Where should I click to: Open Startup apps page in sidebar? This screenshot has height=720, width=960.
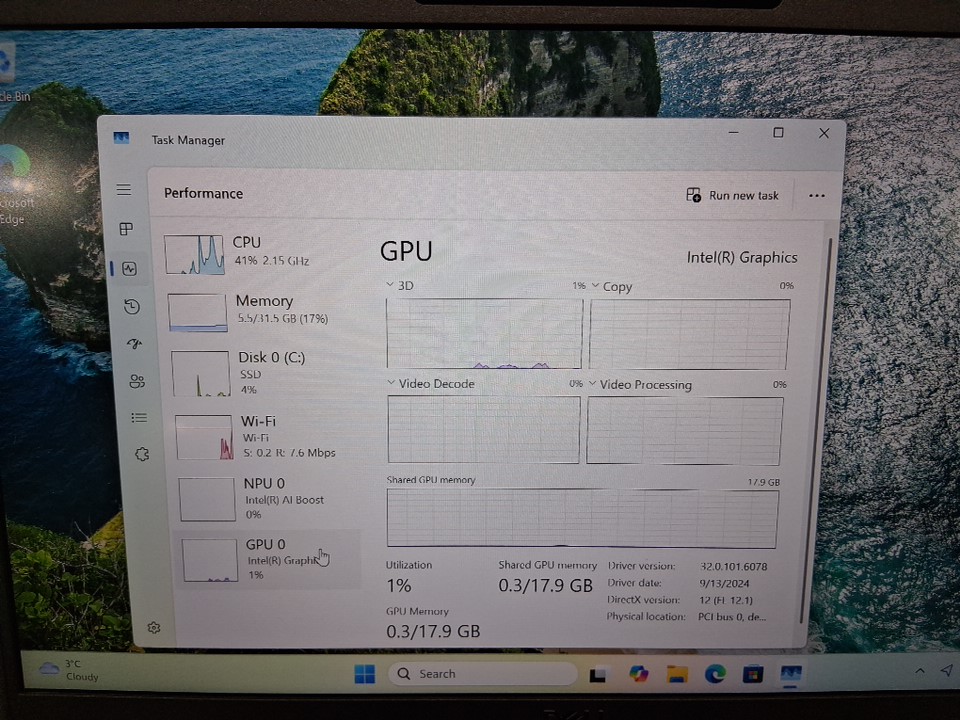point(135,344)
